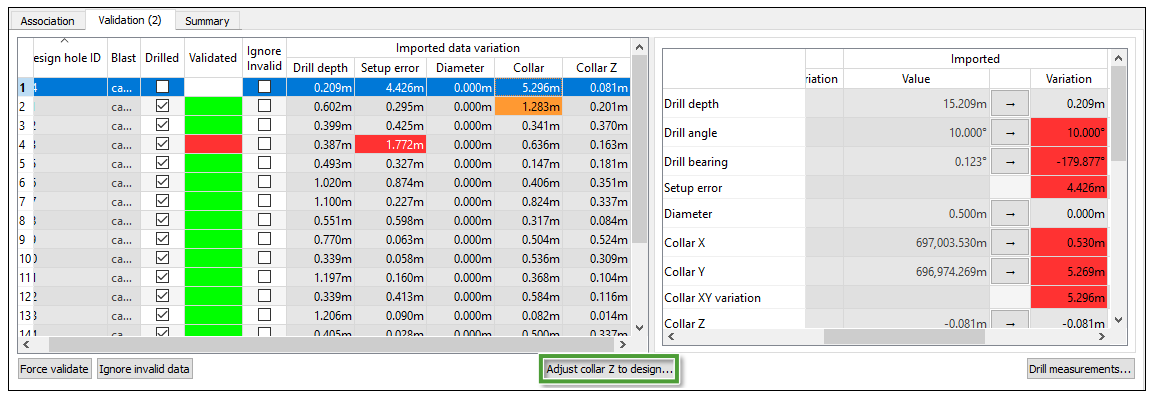Select red Validated cell in row 4

pos(213,144)
